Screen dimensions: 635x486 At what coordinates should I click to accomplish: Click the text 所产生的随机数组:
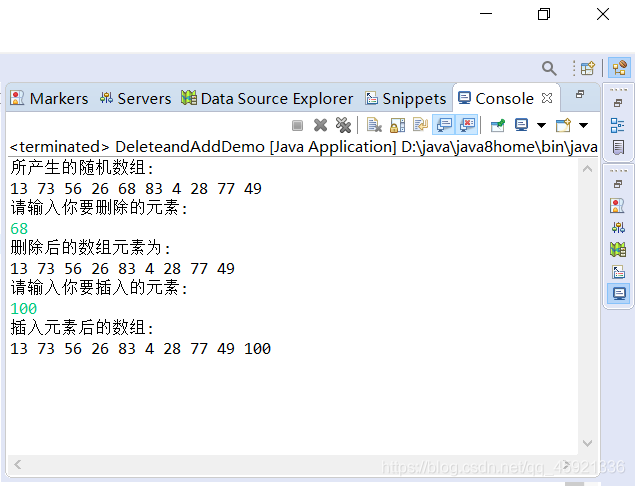pyautogui.click(x=82, y=167)
